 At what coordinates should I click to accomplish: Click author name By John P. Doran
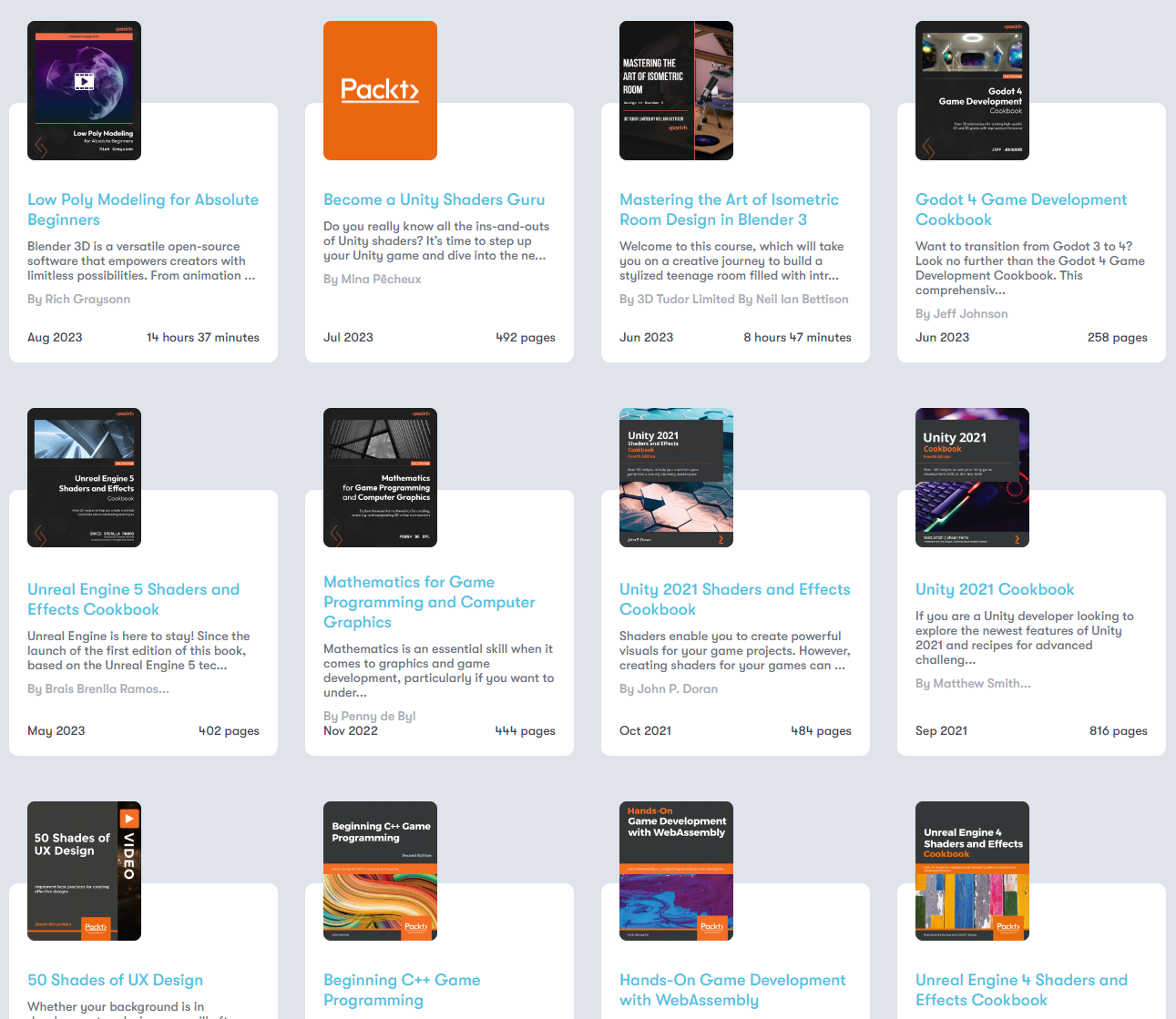click(x=669, y=688)
